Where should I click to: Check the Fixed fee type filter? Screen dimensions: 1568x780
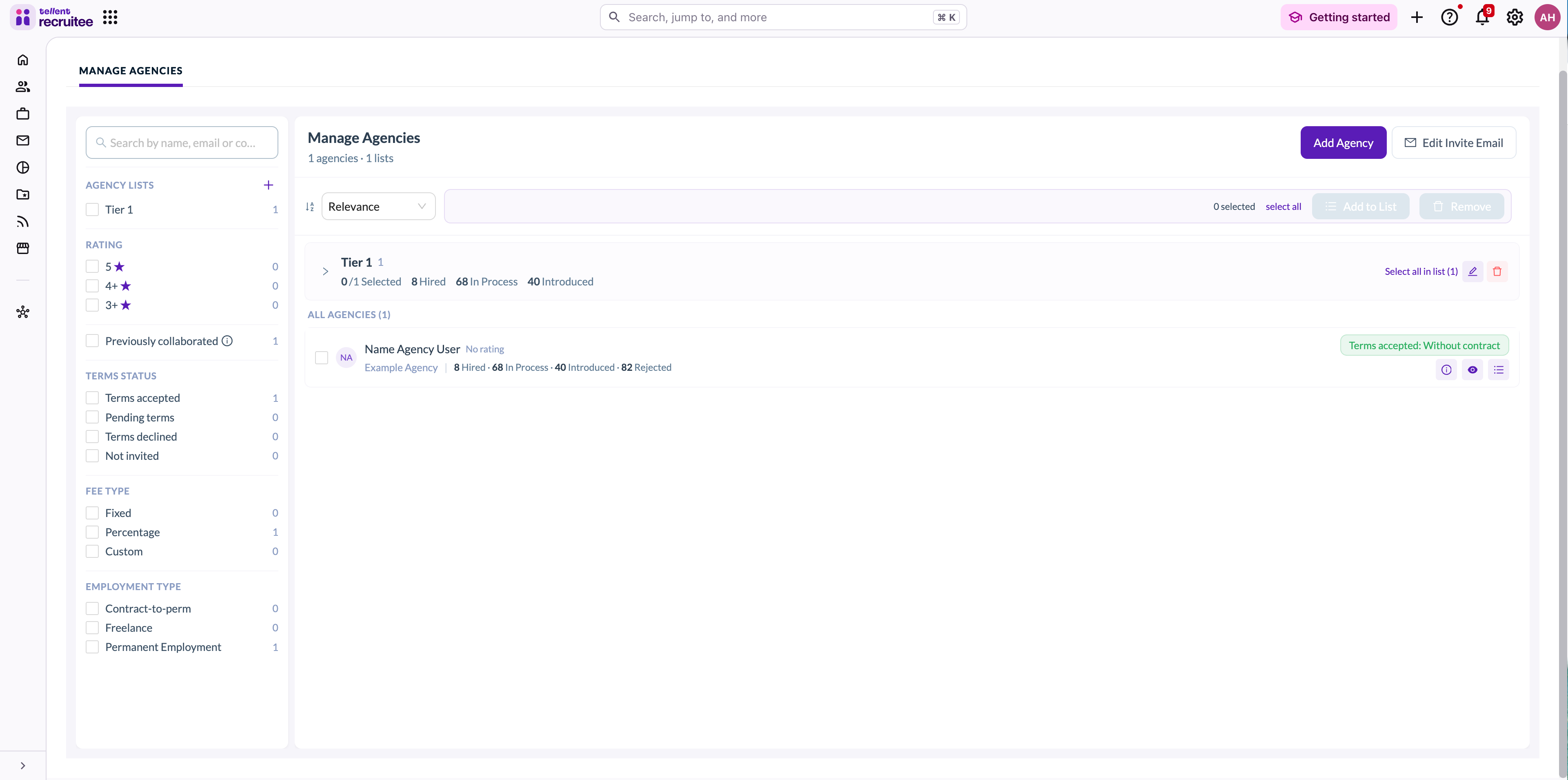93,513
